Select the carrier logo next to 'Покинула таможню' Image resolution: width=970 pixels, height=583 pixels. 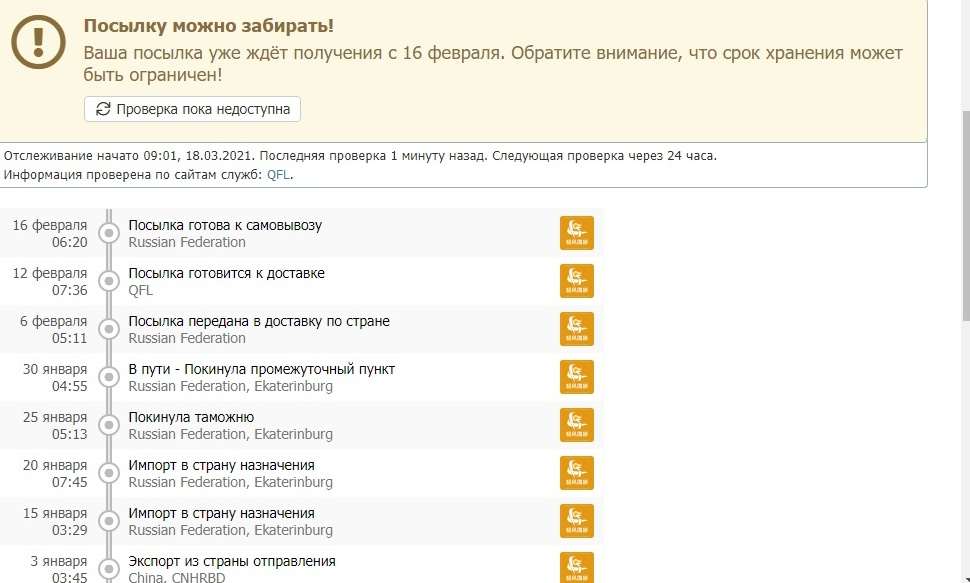pos(577,425)
